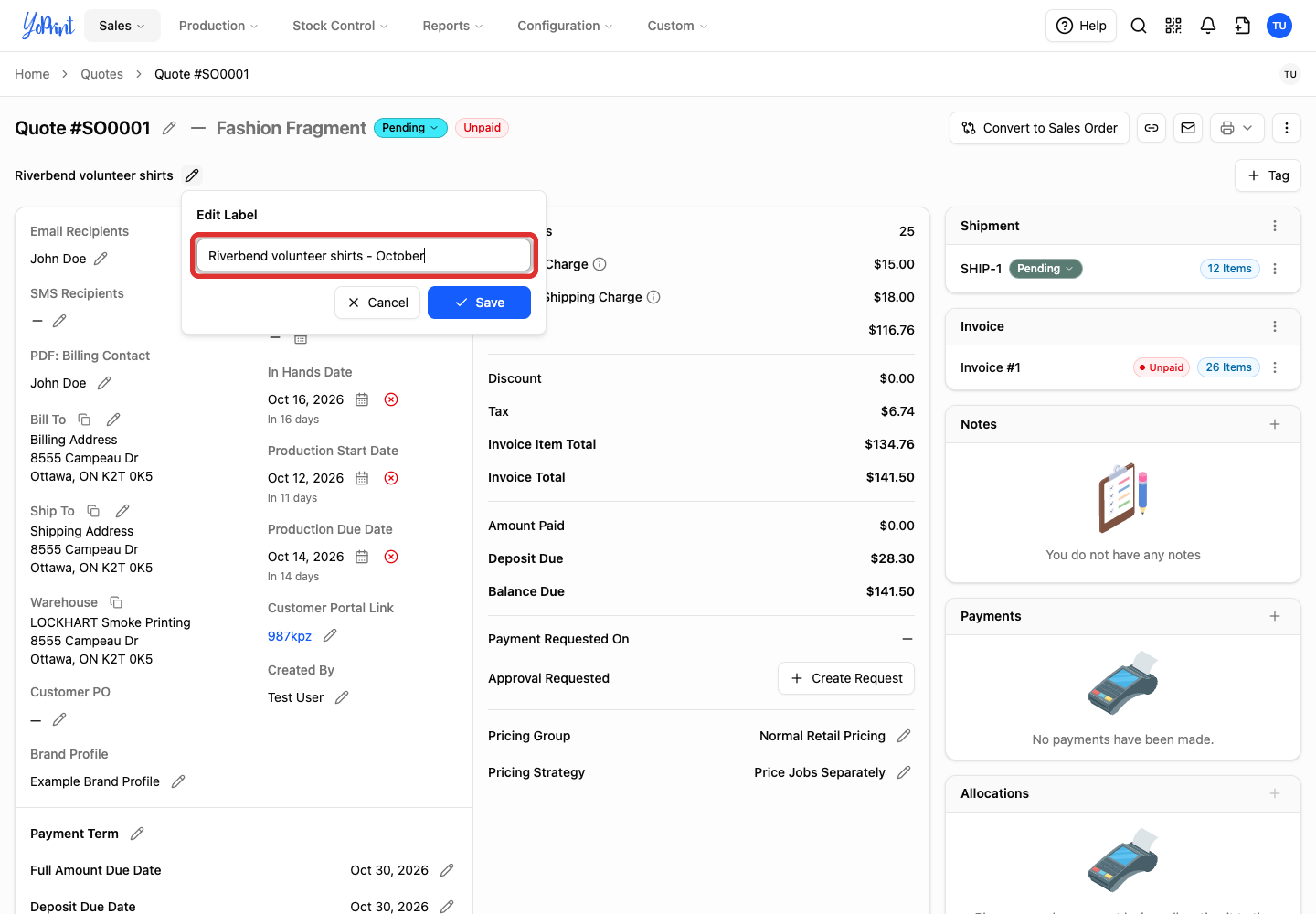Open Invoice #1 row options menu

click(1275, 367)
